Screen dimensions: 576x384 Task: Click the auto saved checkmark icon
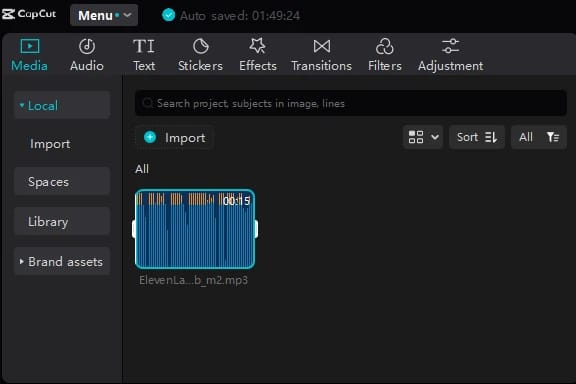(x=169, y=15)
